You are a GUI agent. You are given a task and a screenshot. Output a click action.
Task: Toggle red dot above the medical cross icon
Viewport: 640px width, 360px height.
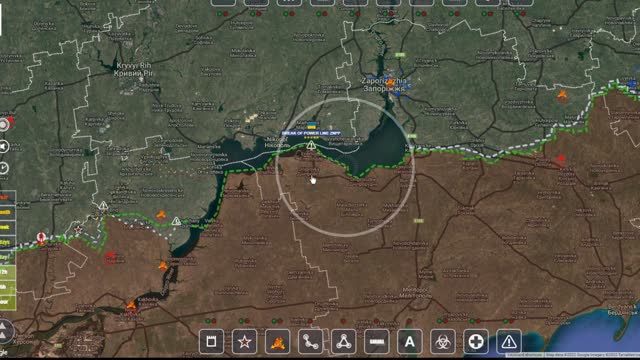click(478, 321)
